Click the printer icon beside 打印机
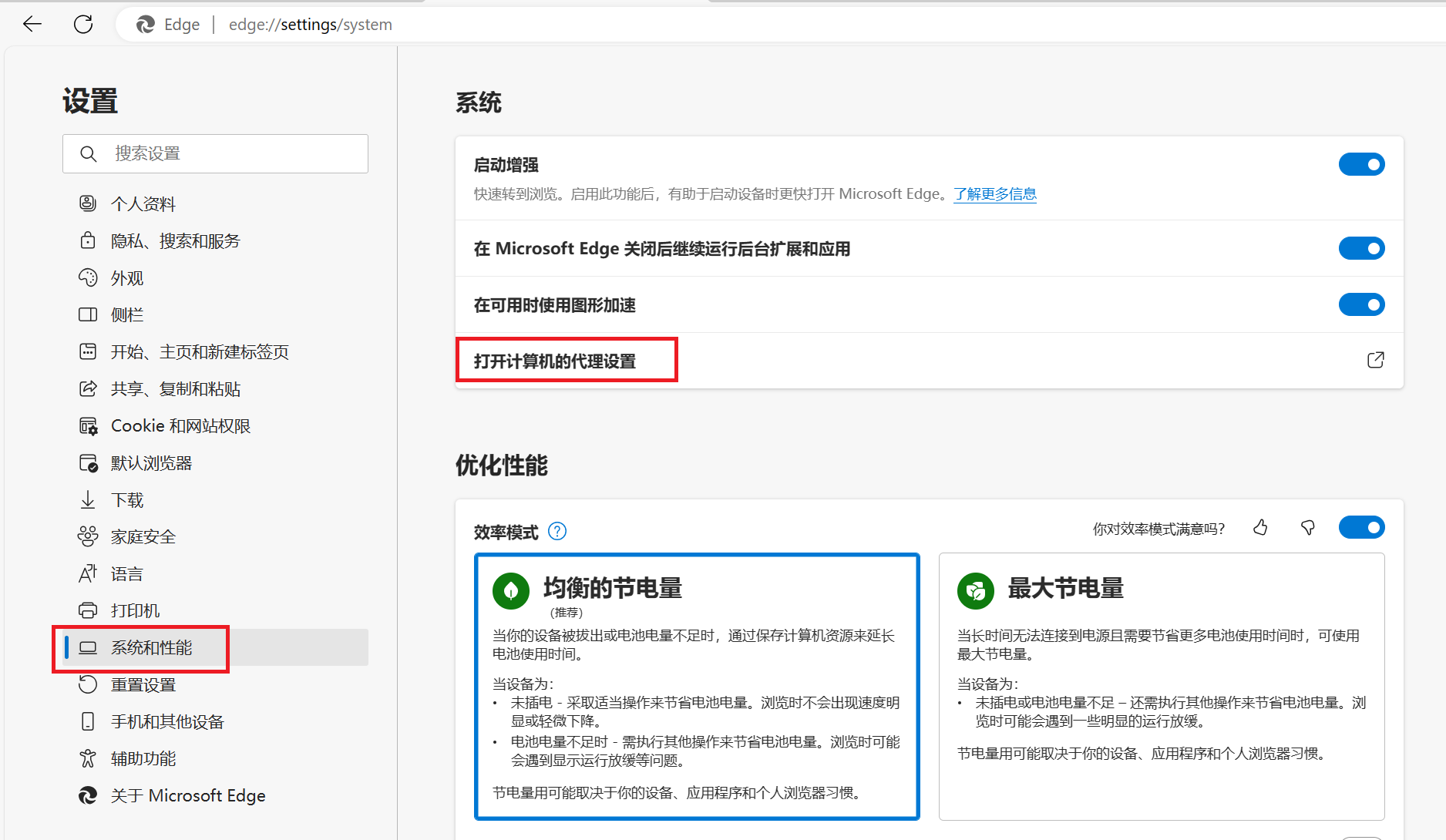The width and height of the screenshot is (1446, 840). coord(88,610)
